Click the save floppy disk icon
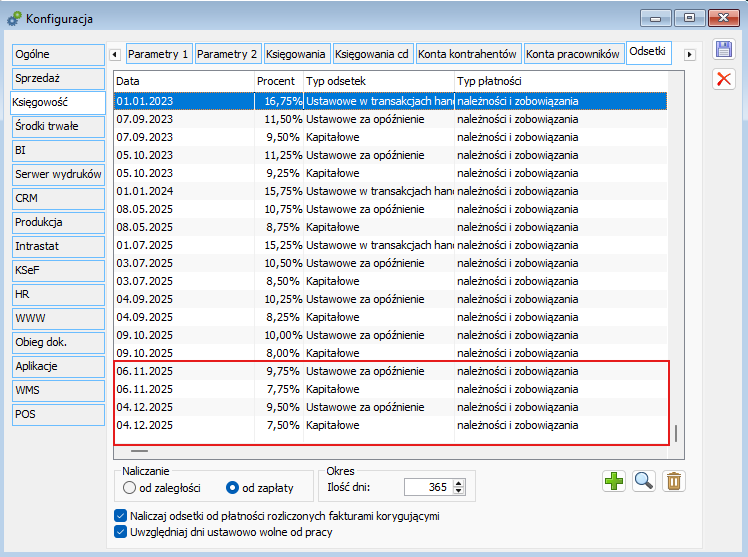This screenshot has width=748, height=557. point(723,51)
